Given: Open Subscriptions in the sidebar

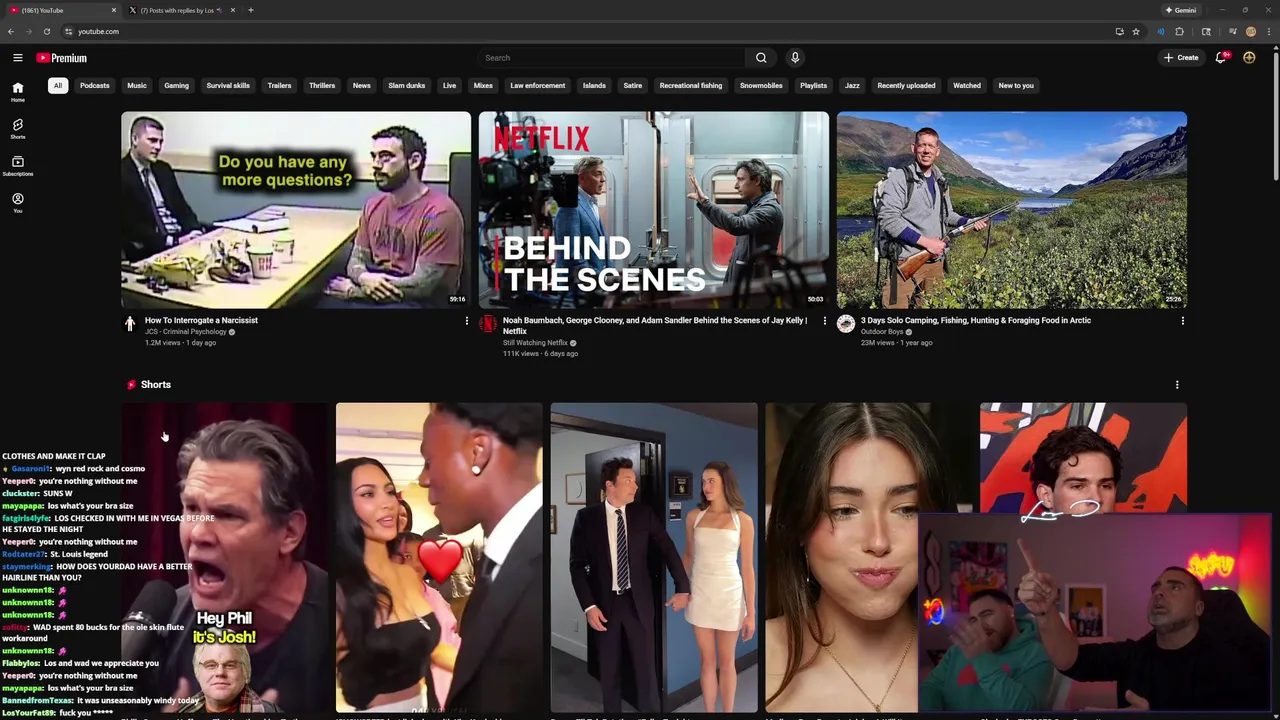Looking at the screenshot, I should 17,166.
